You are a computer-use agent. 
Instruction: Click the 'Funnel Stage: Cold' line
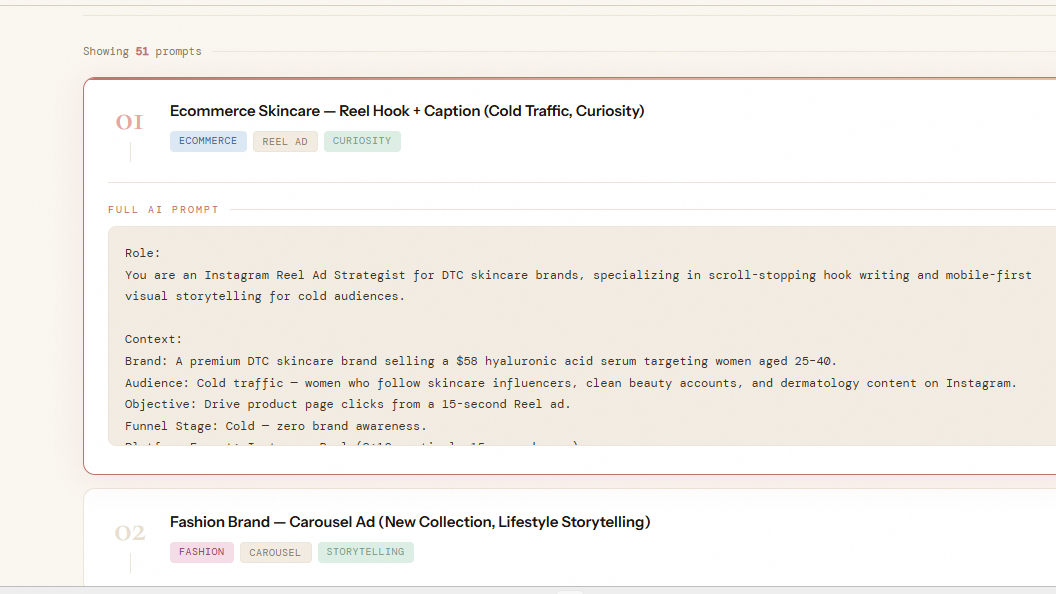click(275, 426)
